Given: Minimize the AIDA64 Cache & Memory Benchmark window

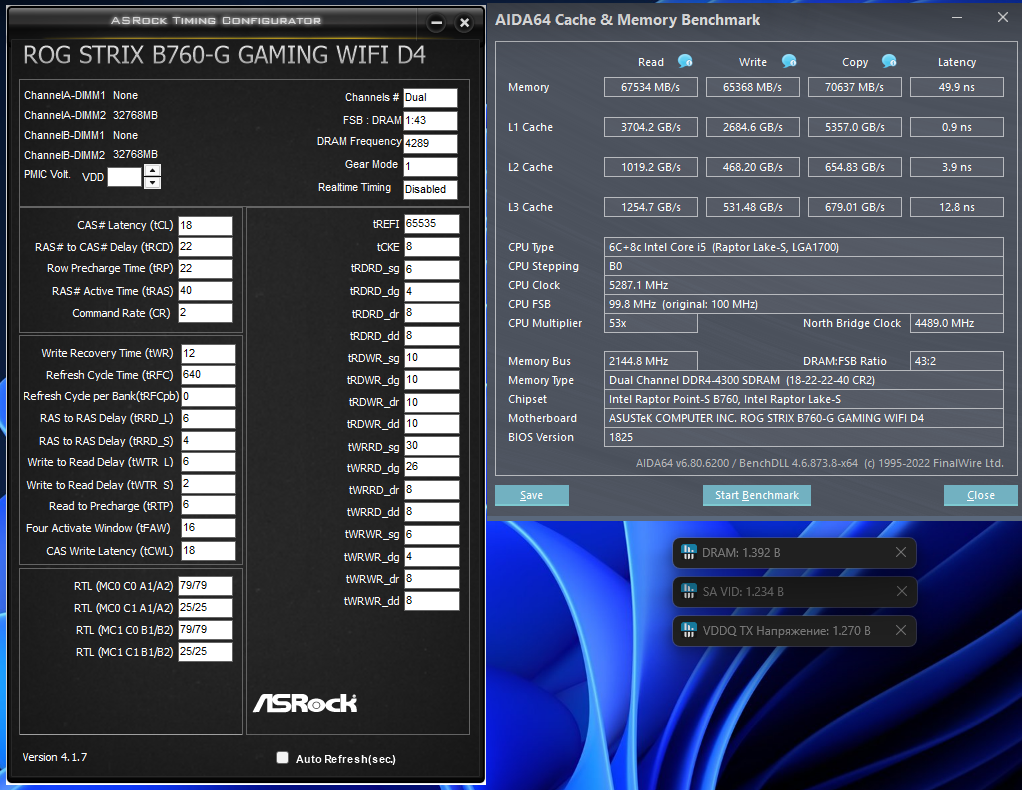Looking at the screenshot, I should click(x=956, y=18).
